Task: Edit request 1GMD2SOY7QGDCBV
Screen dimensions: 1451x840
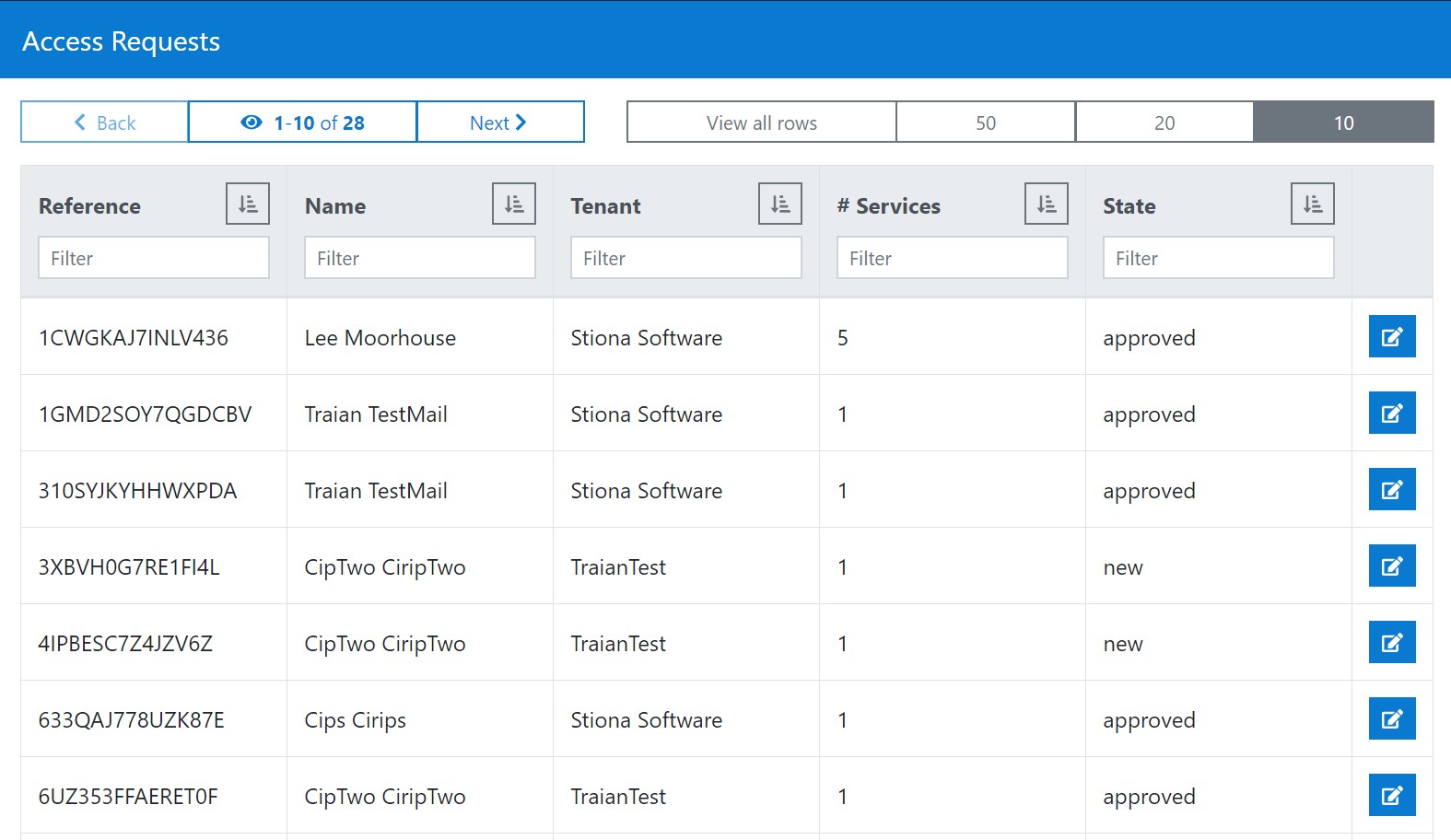Action: pos(1392,413)
